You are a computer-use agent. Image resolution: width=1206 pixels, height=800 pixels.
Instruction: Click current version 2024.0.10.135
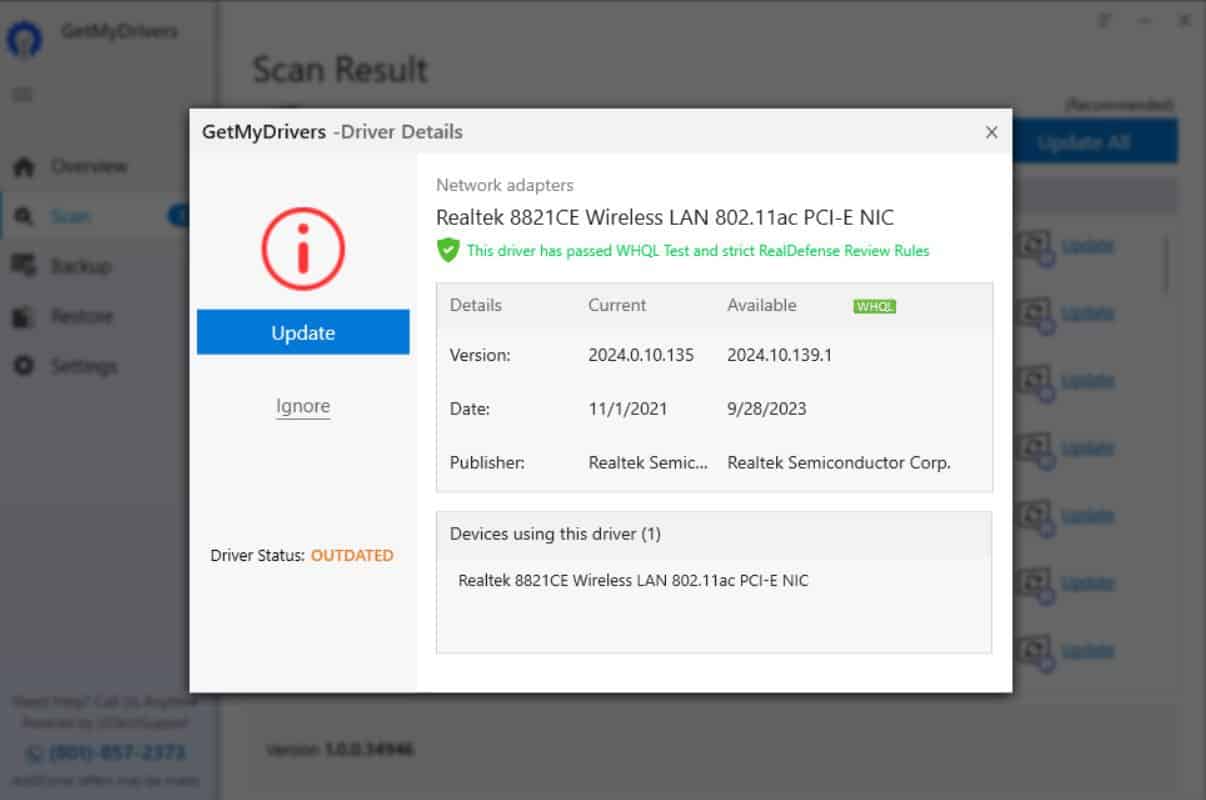[x=641, y=355]
